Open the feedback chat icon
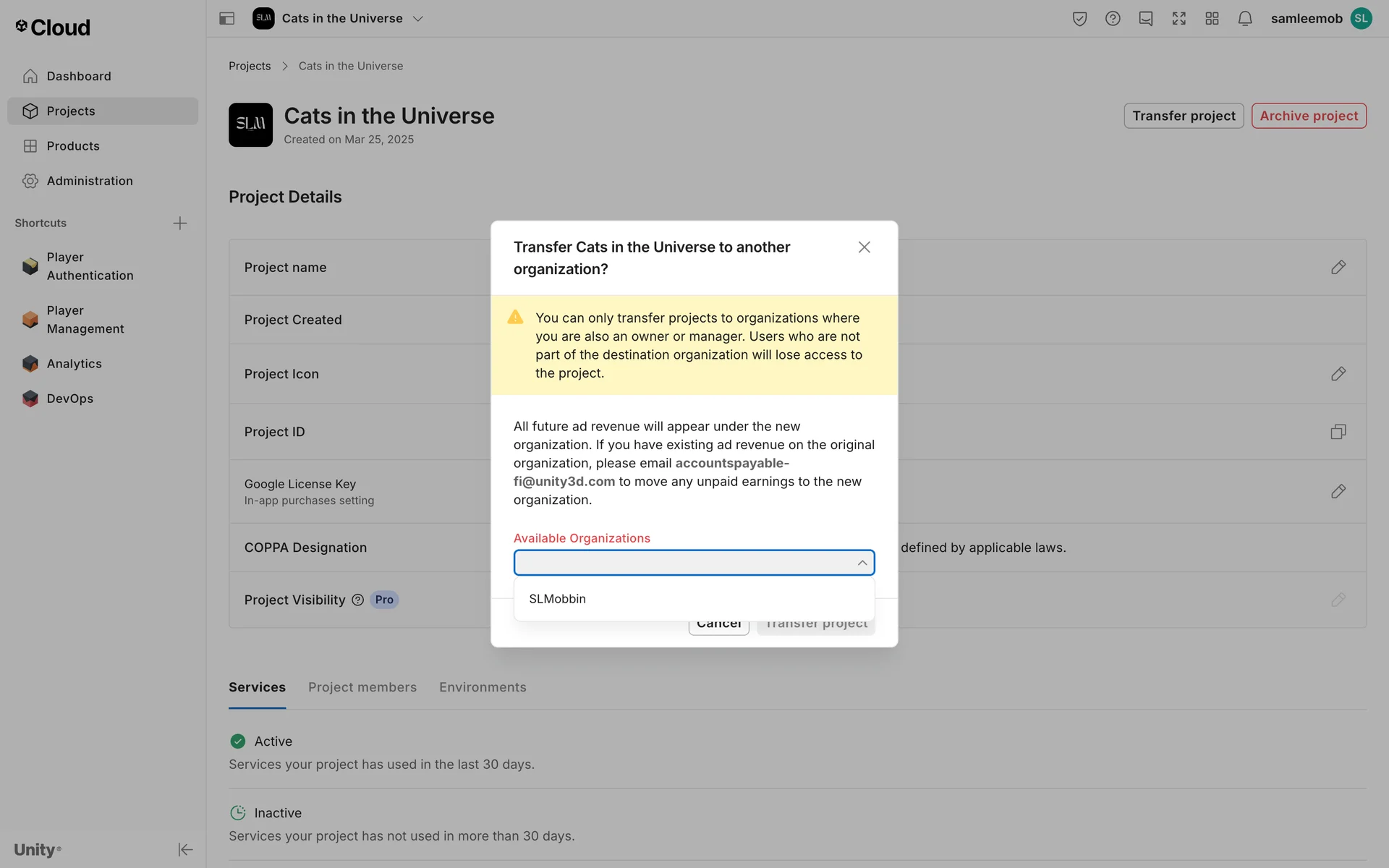This screenshot has width=1389, height=868. tap(1145, 19)
